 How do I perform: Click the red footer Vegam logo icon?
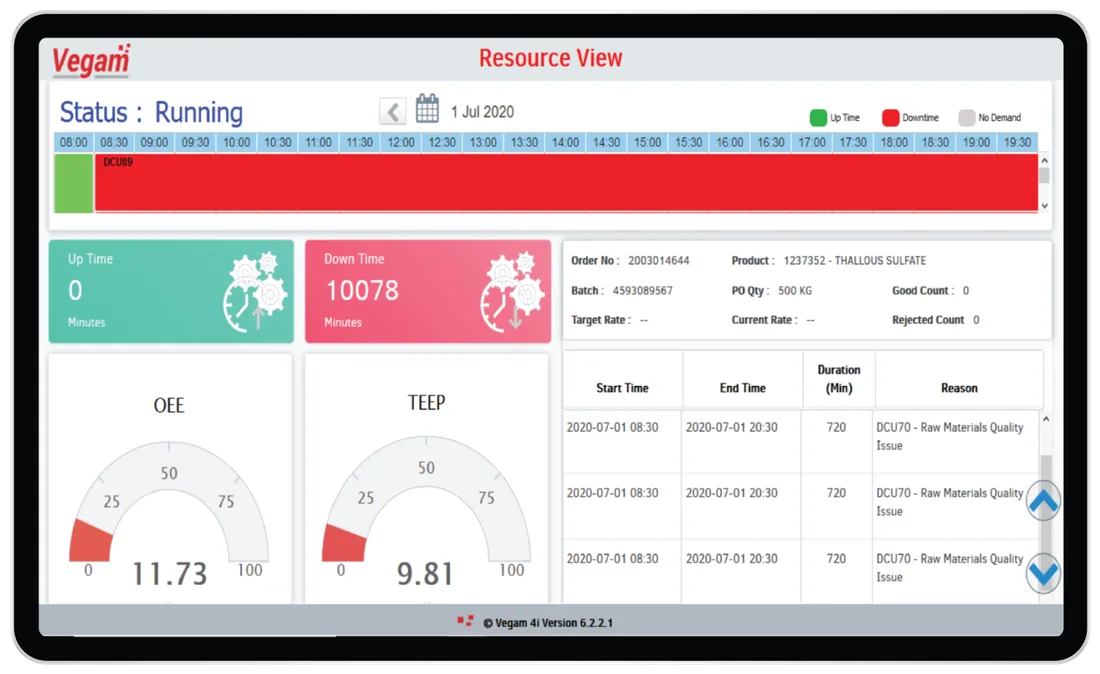(x=465, y=621)
